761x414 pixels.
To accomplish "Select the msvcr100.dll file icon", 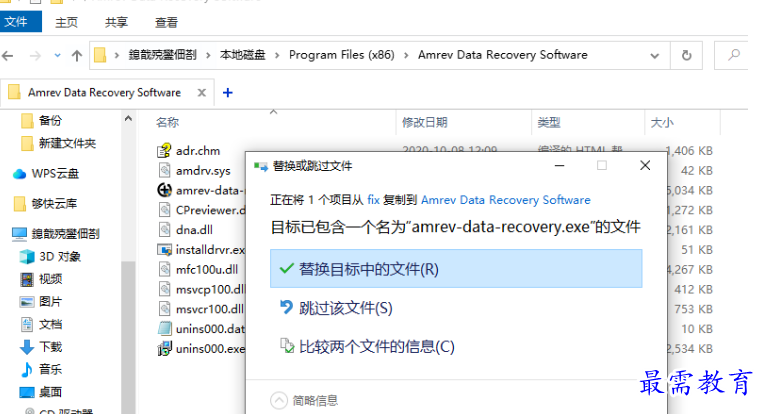I will [x=165, y=309].
